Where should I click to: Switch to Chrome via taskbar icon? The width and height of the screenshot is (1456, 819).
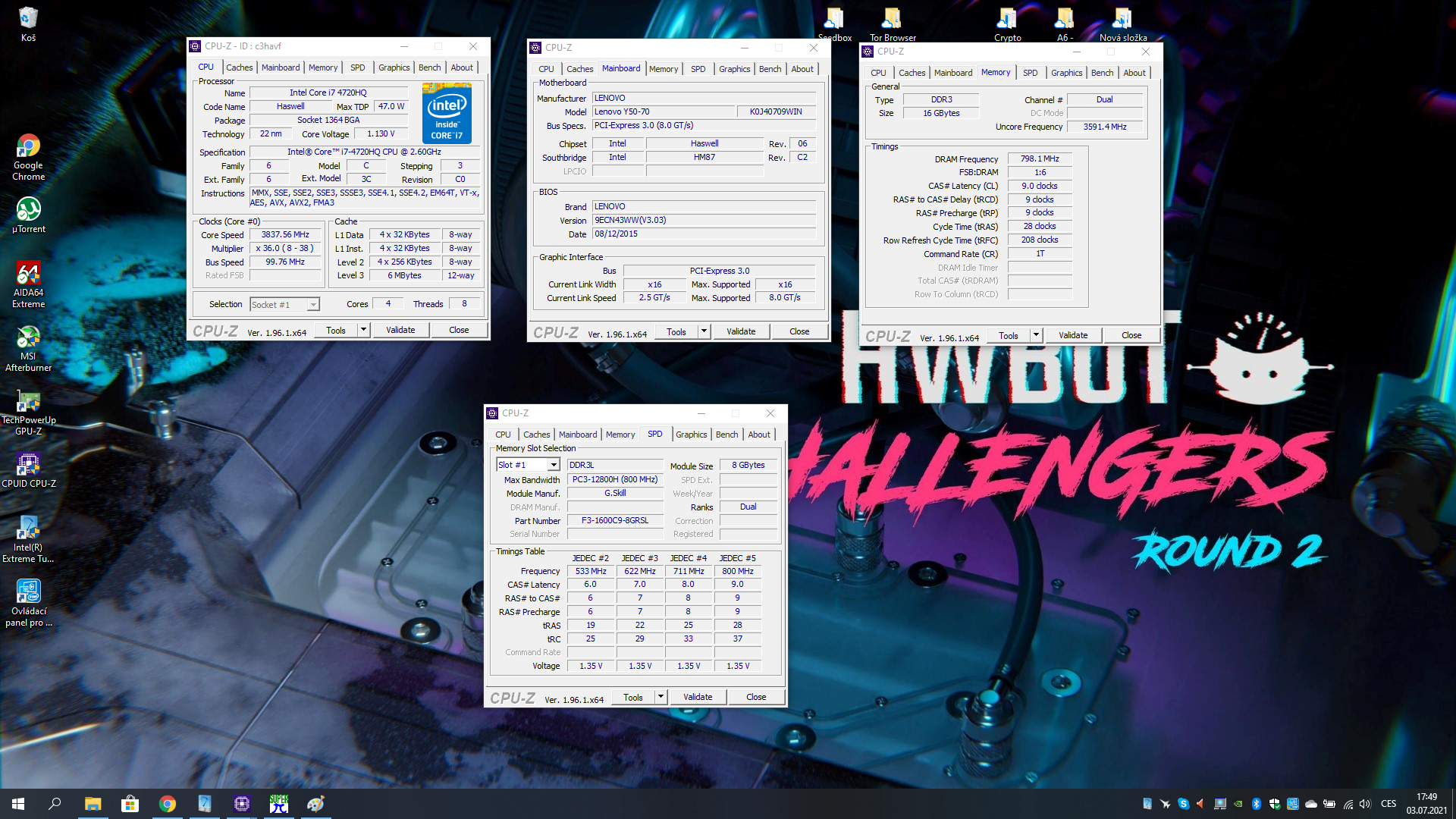[167, 804]
